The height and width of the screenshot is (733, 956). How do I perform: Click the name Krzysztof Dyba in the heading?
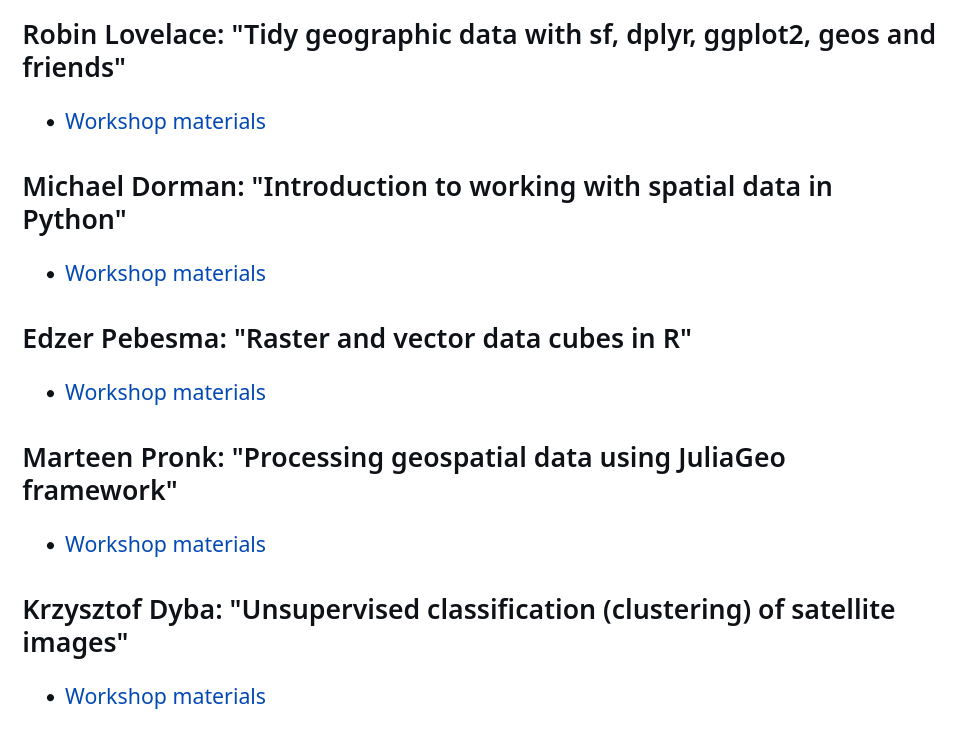[123, 609]
